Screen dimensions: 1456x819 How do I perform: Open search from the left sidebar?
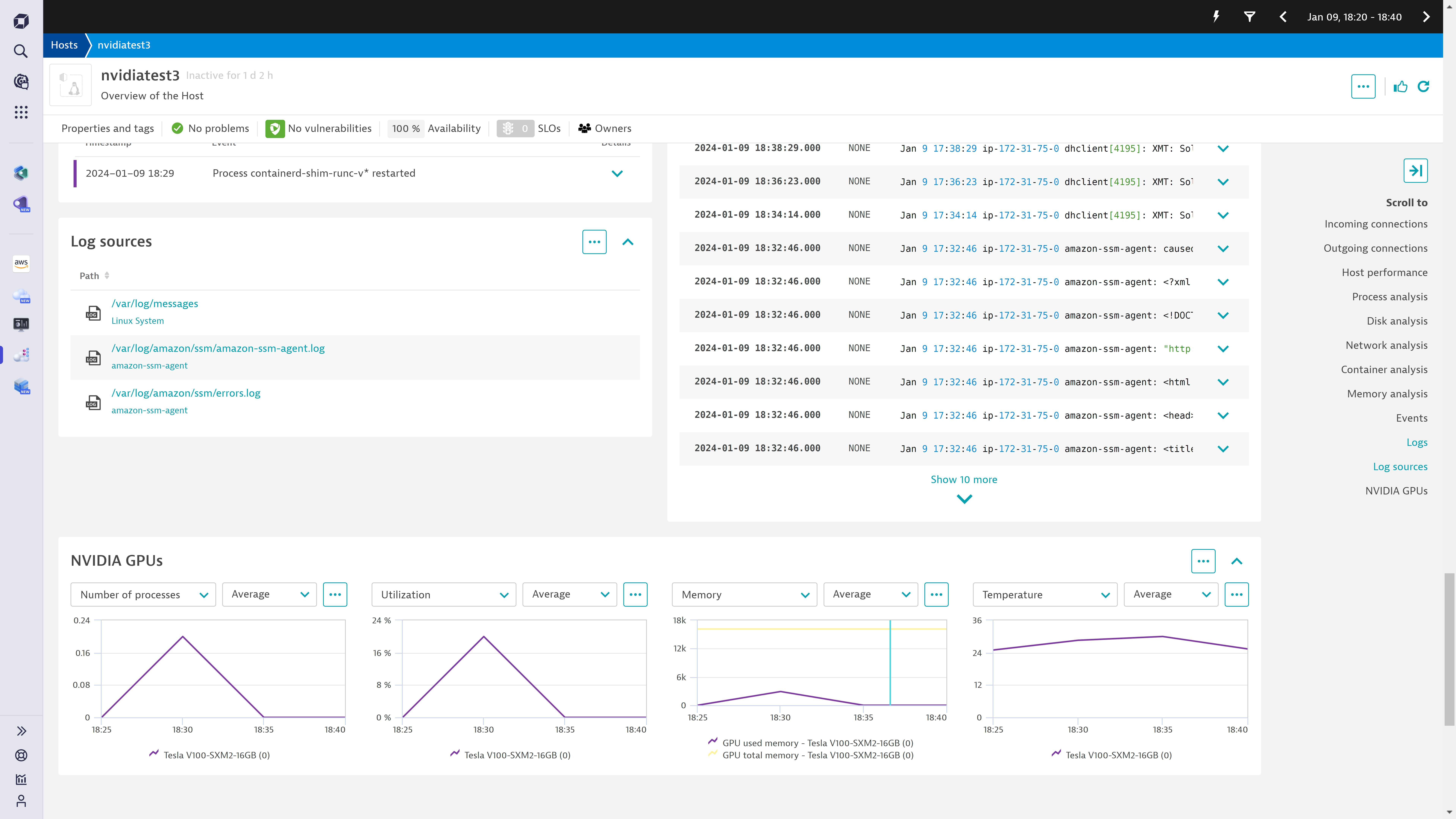pyautogui.click(x=21, y=51)
